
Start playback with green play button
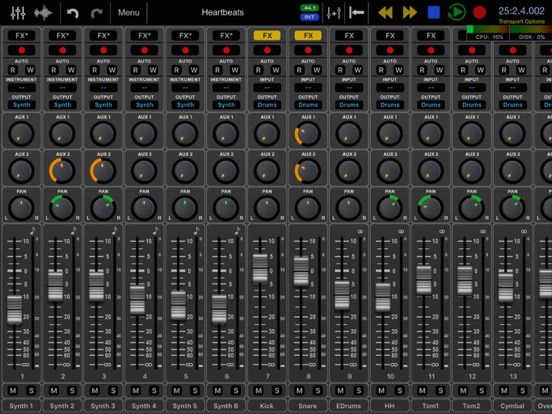457,13
